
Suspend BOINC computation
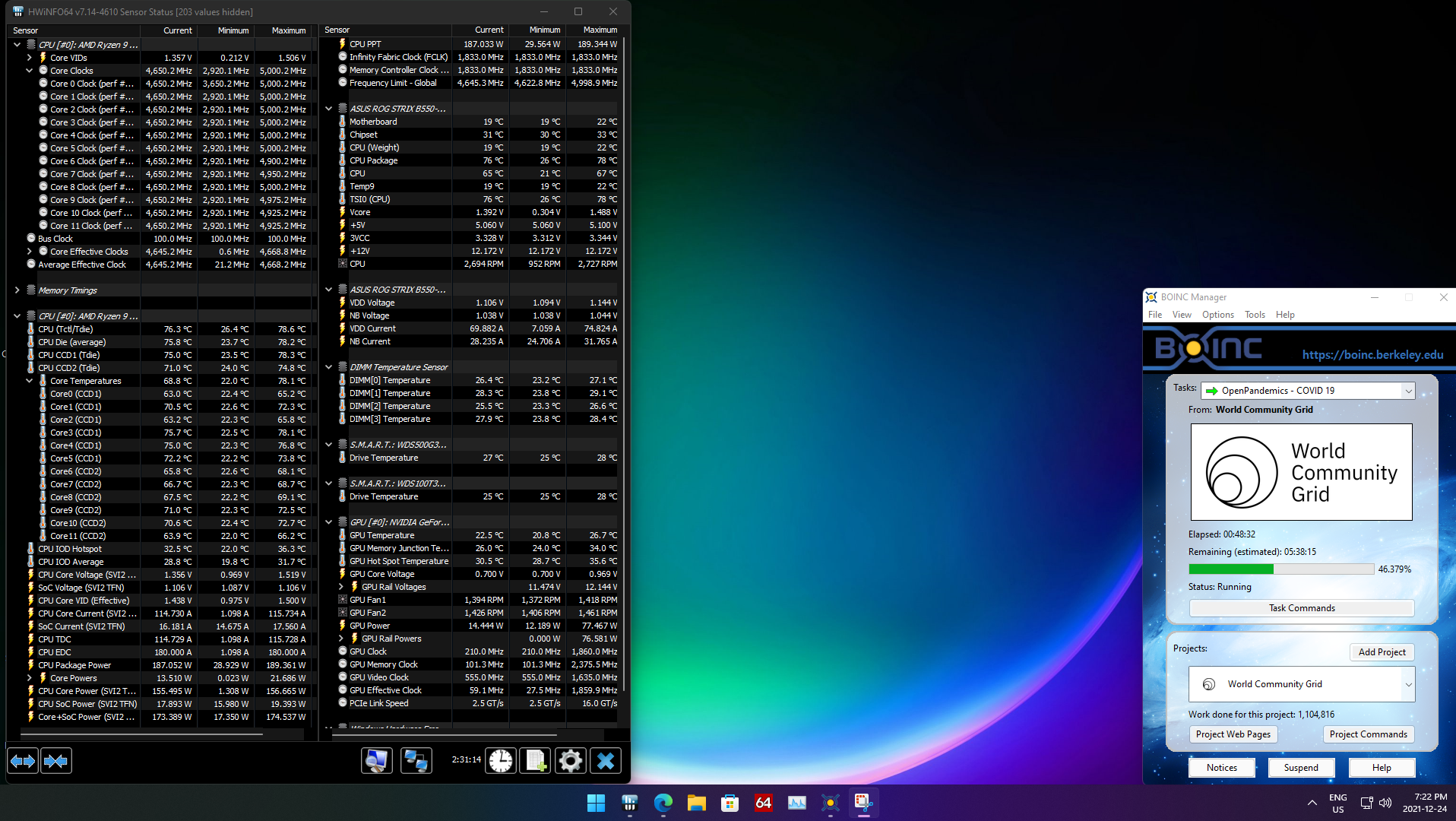point(1301,768)
